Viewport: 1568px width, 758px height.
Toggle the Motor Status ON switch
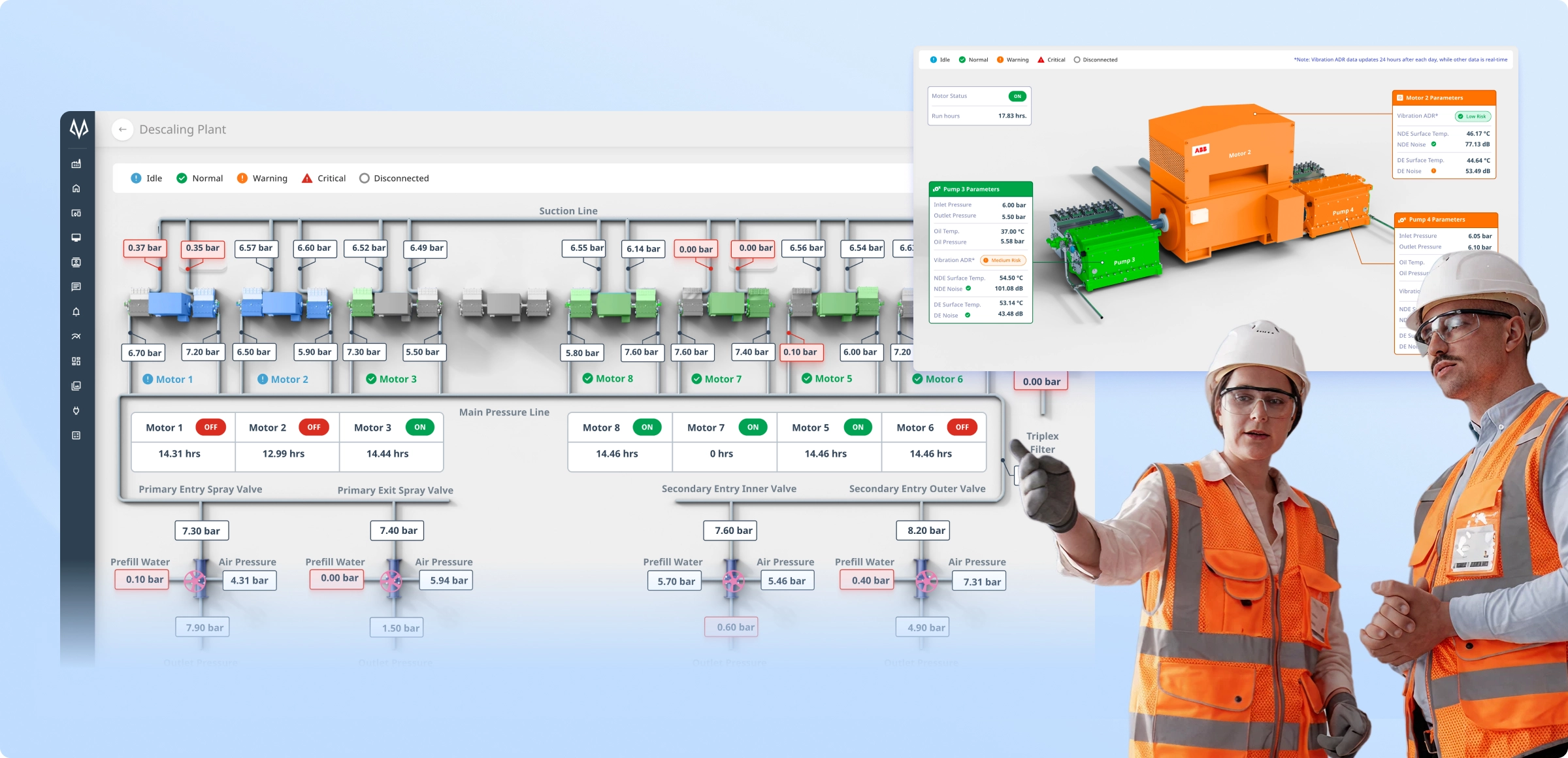[x=1017, y=96]
